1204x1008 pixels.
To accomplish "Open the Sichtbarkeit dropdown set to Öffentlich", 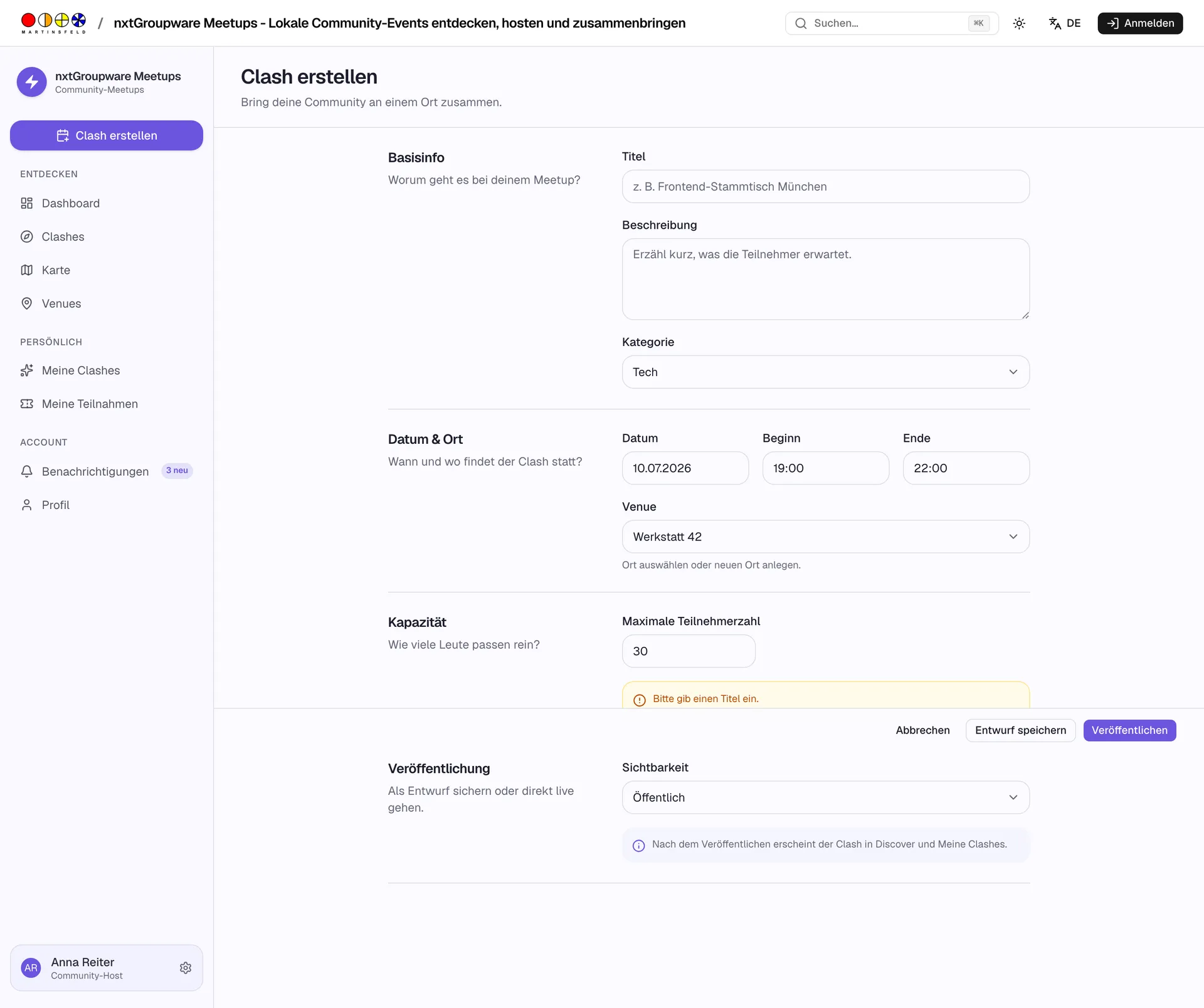I will [x=825, y=797].
